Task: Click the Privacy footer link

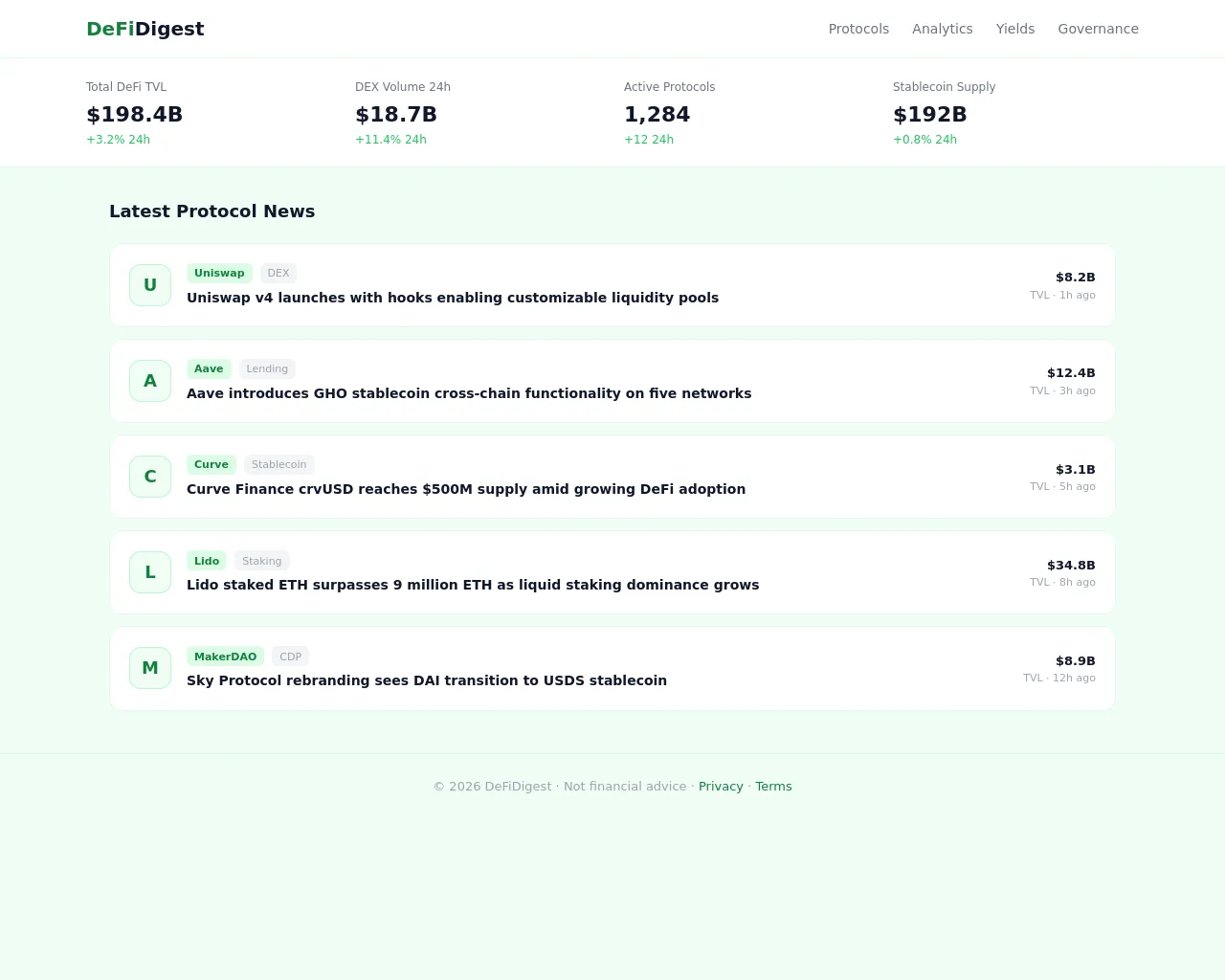Action: click(x=721, y=787)
